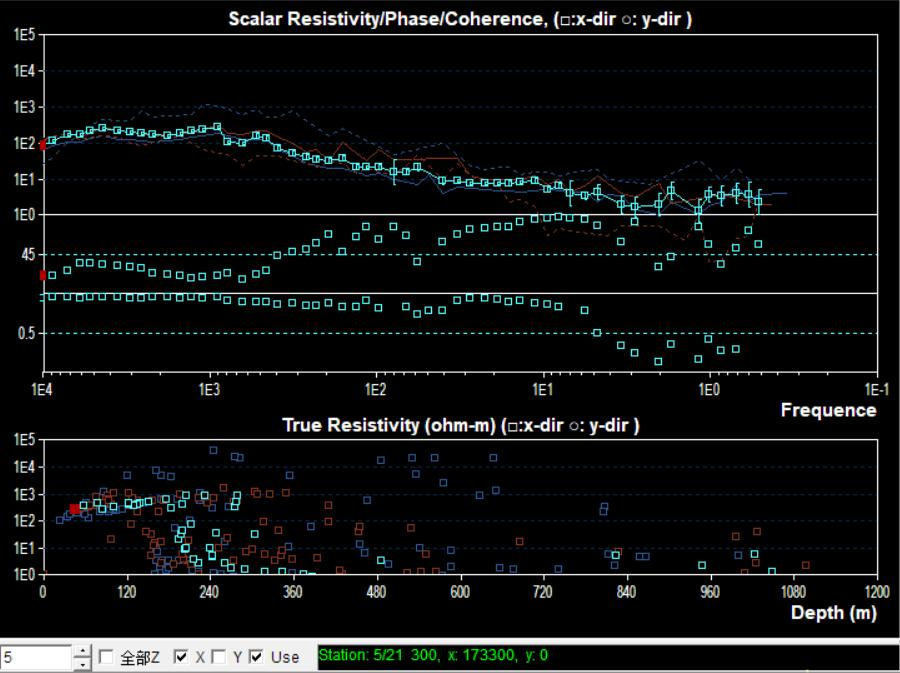
Task: Select red marker on phase plot left edge
Action: click(x=42, y=275)
